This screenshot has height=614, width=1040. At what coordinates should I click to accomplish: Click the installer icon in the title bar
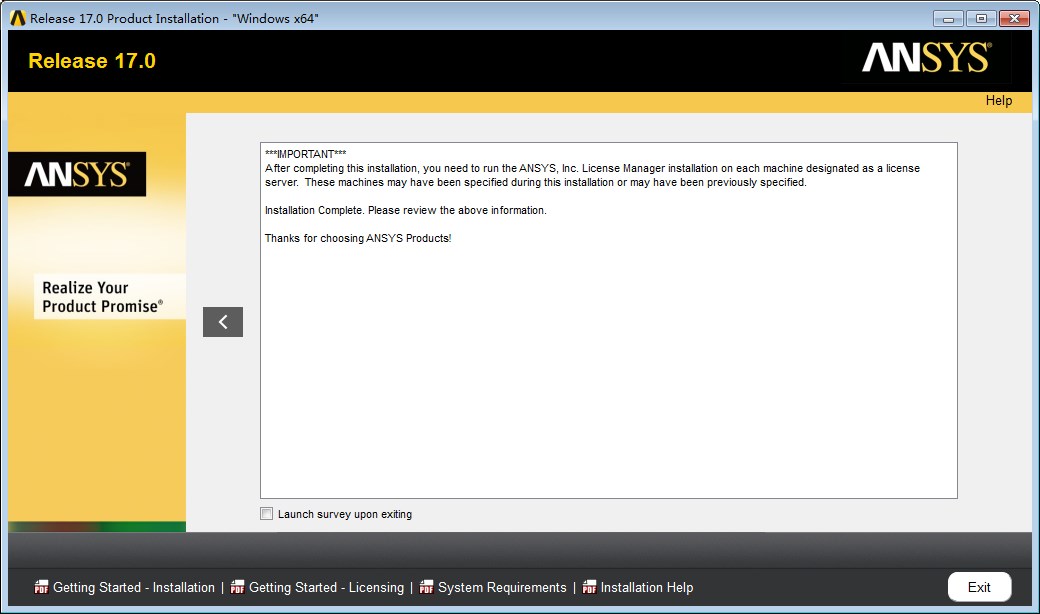tap(17, 18)
